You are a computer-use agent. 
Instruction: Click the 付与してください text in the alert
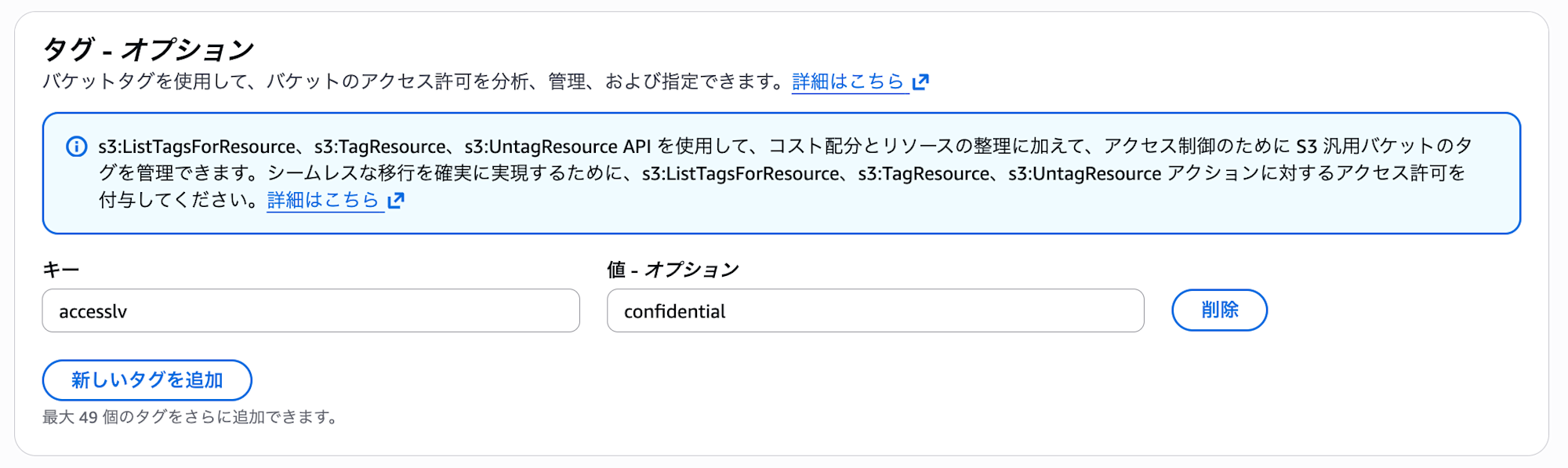pyautogui.click(x=177, y=201)
